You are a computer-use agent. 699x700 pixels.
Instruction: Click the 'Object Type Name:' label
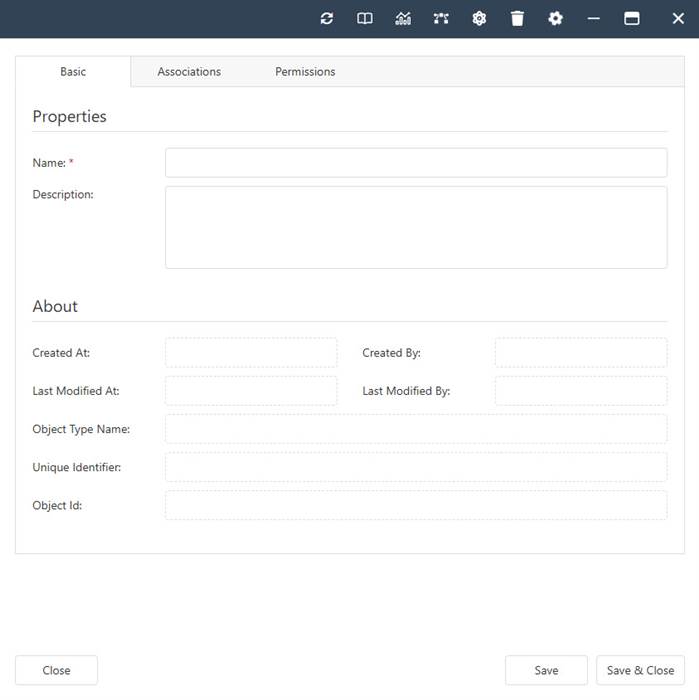click(x=81, y=429)
